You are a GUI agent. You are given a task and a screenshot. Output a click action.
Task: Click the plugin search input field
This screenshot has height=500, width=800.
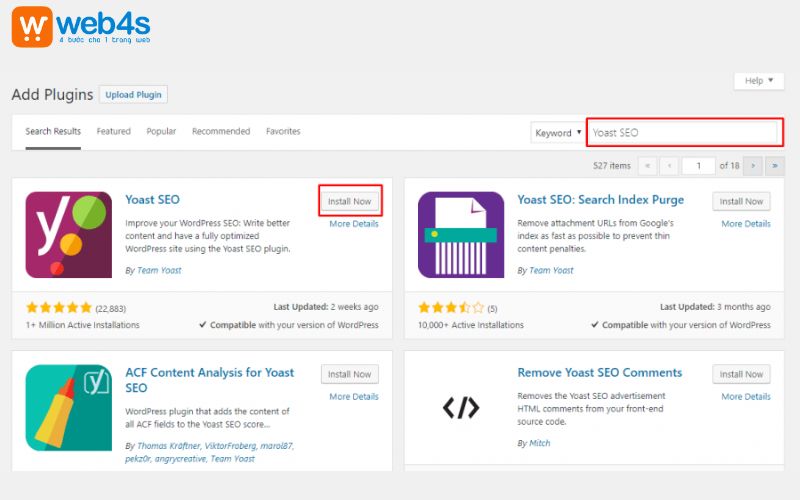point(681,132)
